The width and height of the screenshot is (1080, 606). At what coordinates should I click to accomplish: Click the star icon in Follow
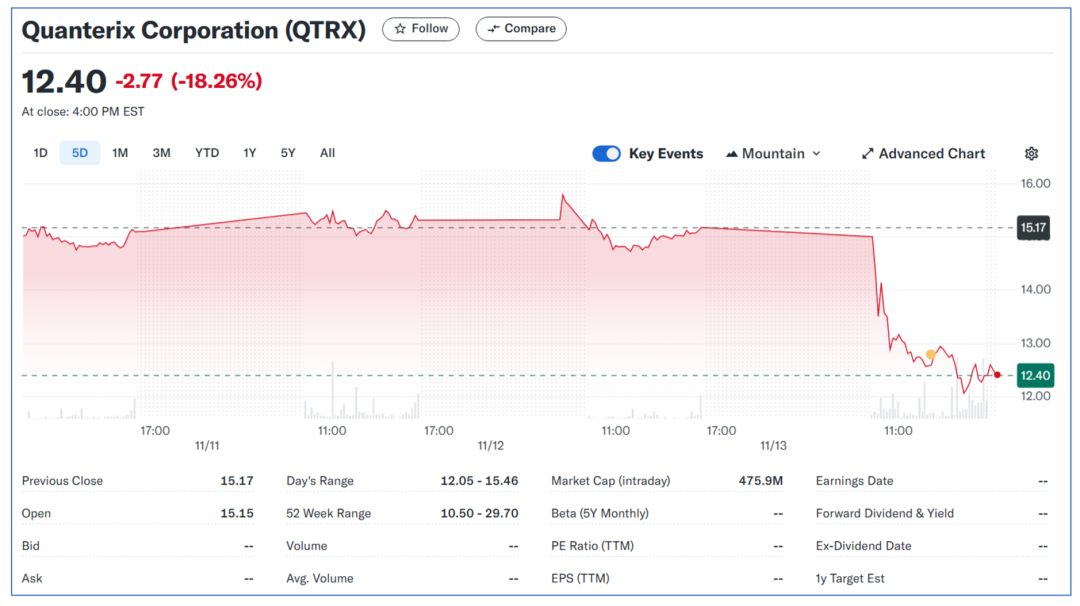click(x=400, y=29)
